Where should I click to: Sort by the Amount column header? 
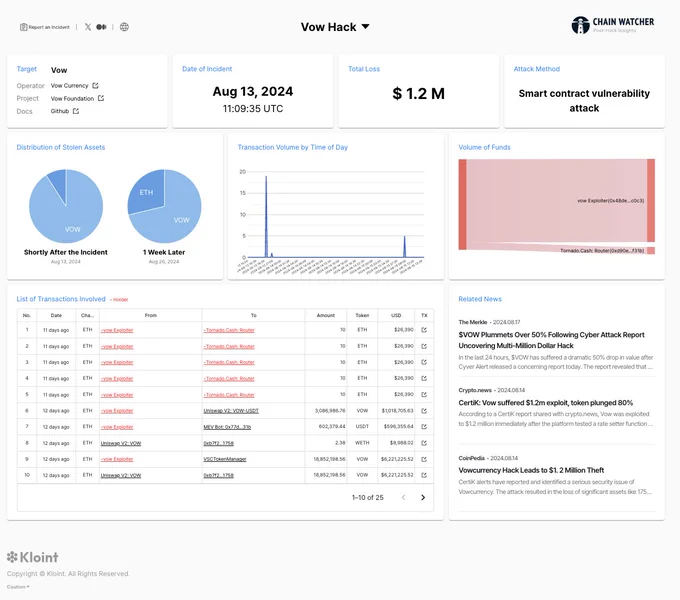326,315
